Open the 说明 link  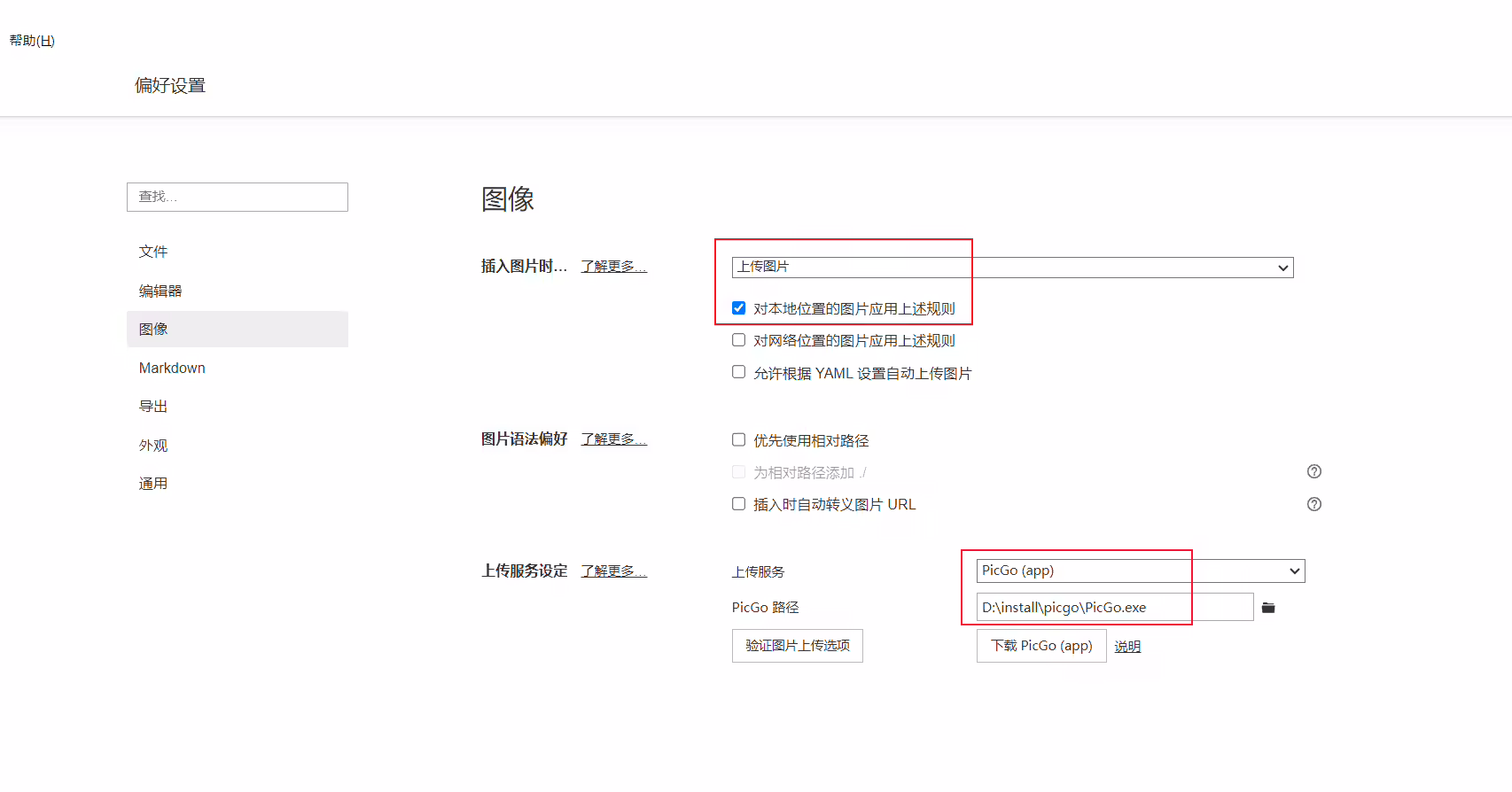[x=1127, y=647]
